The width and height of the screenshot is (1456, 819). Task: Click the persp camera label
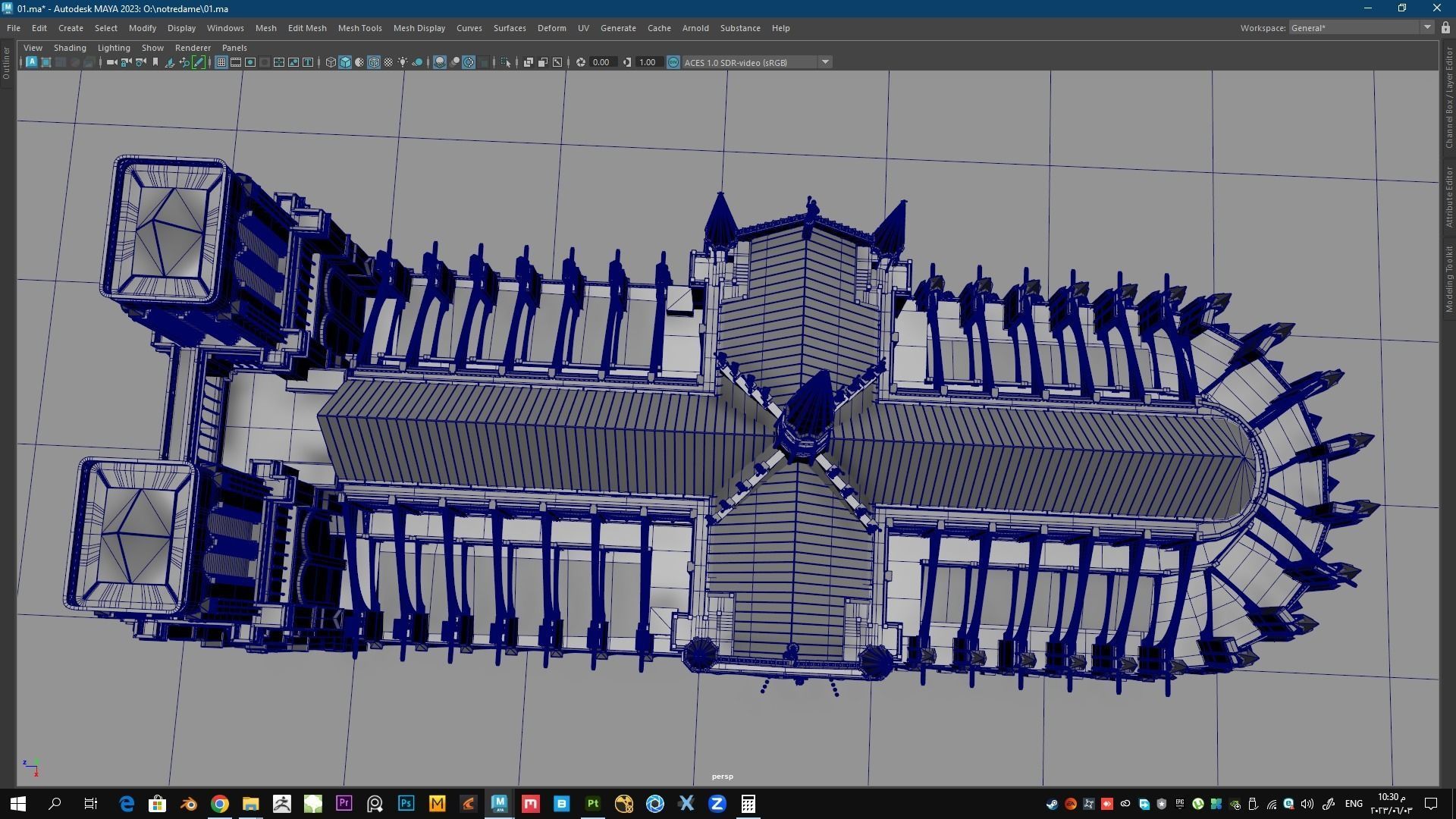point(722,777)
